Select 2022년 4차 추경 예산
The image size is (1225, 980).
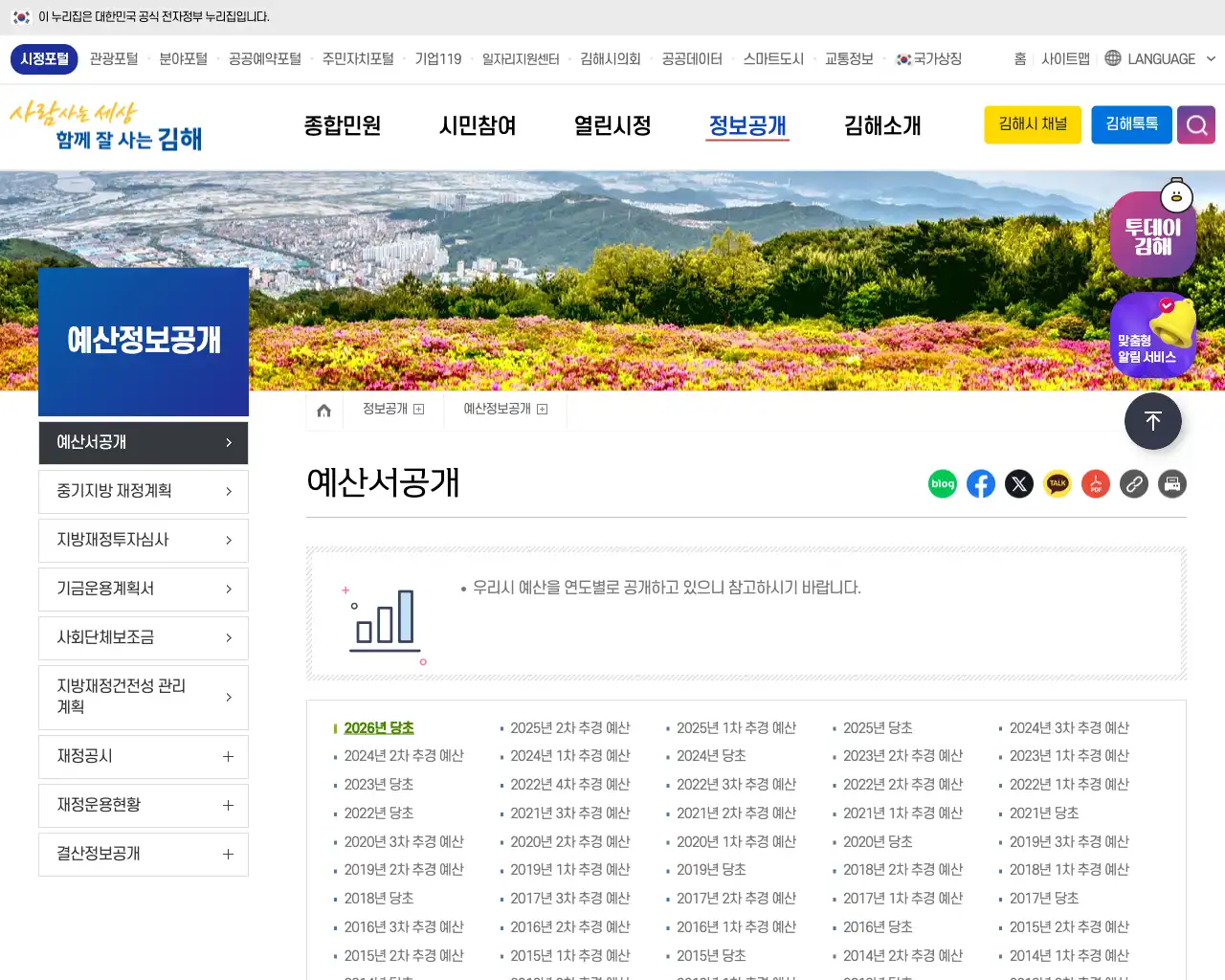(x=569, y=785)
